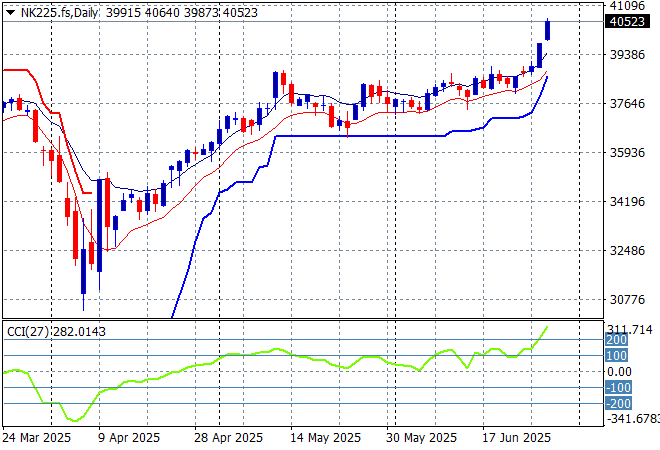
Task: Select the 28 Apr 2025 date label
Action: pos(227,438)
